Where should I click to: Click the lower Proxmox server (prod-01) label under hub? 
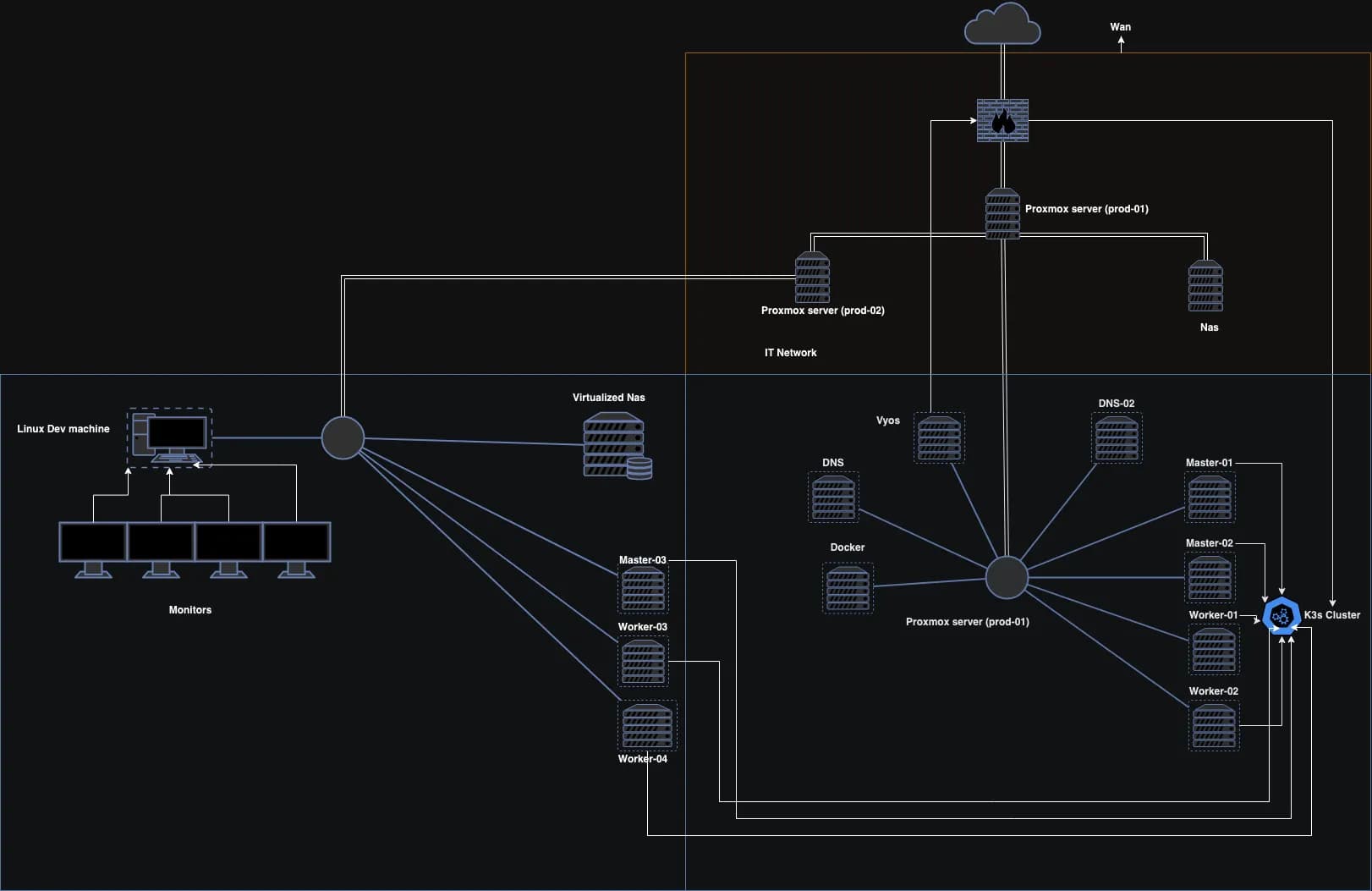[x=967, y=622]
